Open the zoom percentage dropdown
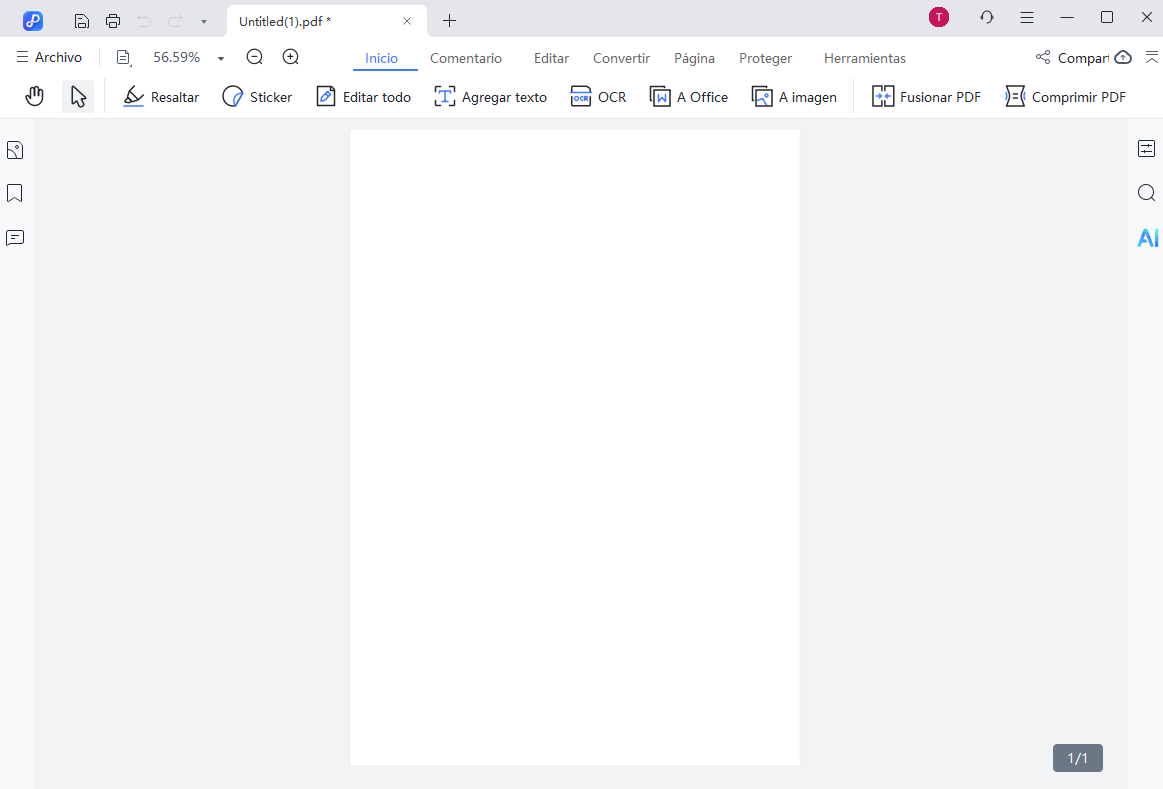1163x789 pixels. pos(220,57)
